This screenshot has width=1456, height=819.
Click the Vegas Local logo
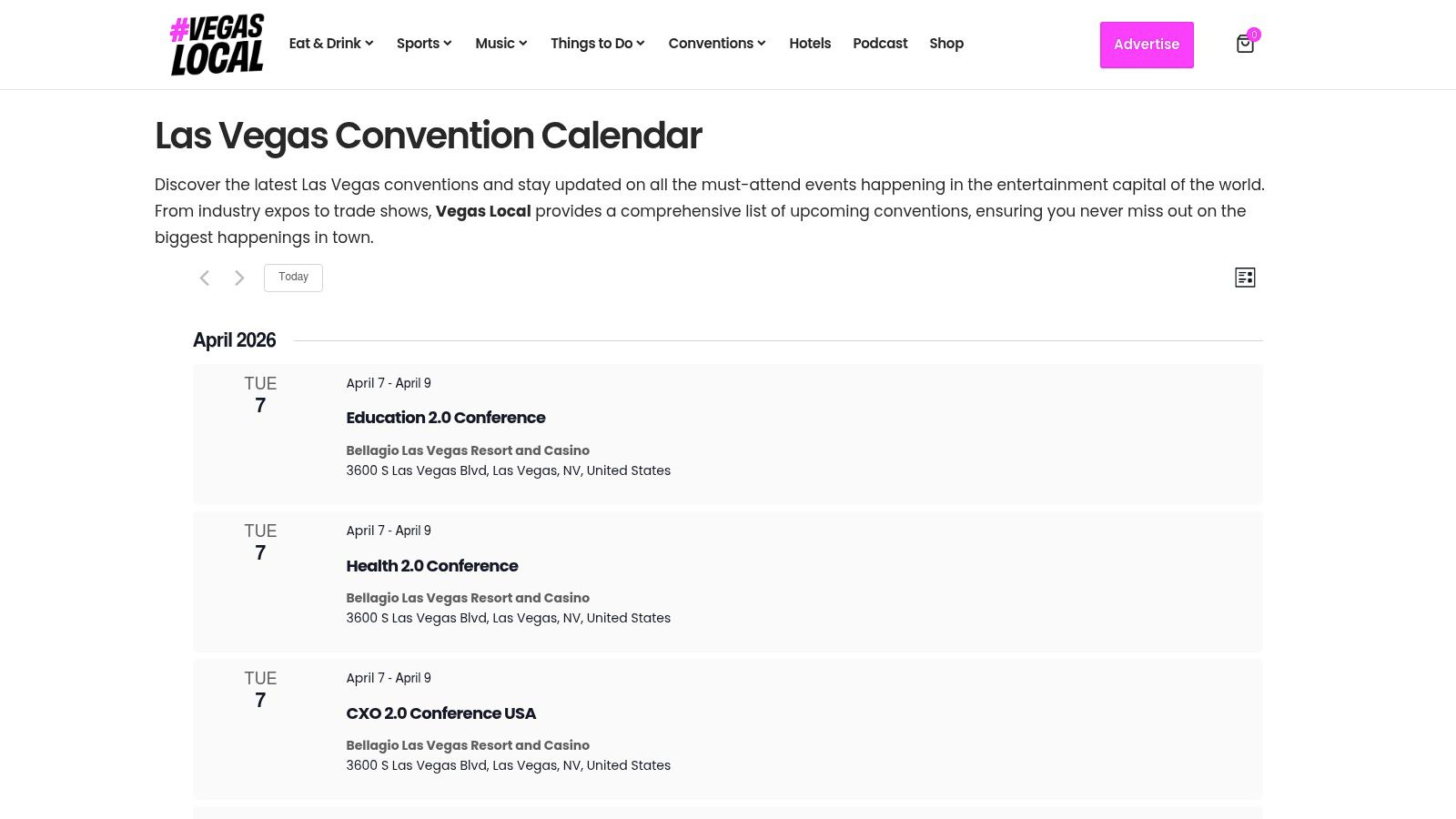pos(217,43)
